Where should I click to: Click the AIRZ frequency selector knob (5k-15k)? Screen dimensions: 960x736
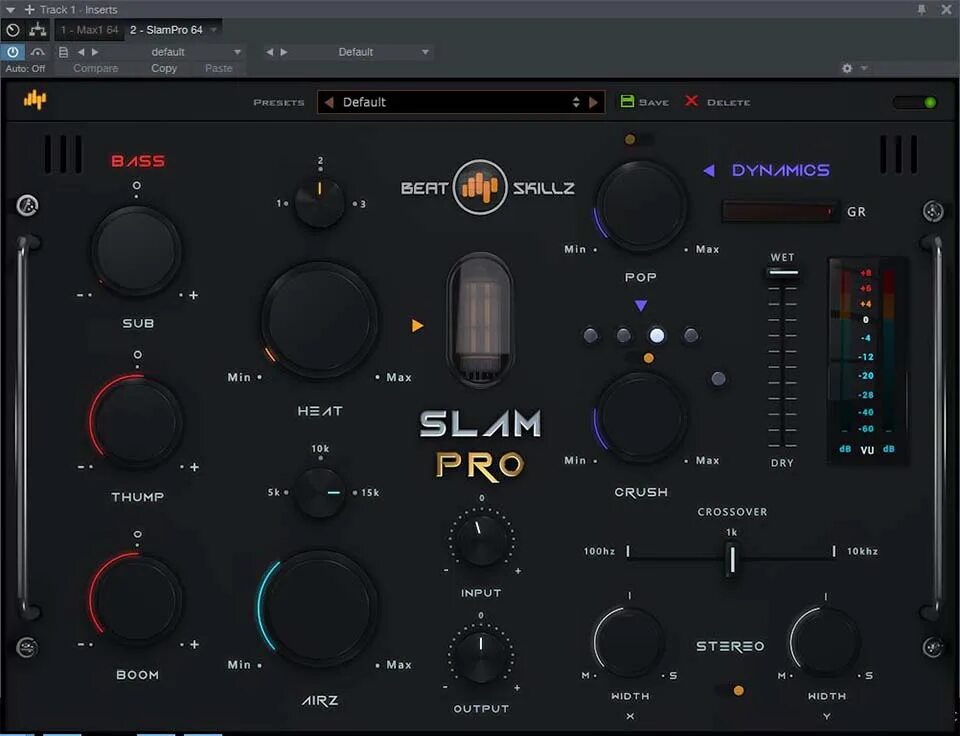coord(320,492)
